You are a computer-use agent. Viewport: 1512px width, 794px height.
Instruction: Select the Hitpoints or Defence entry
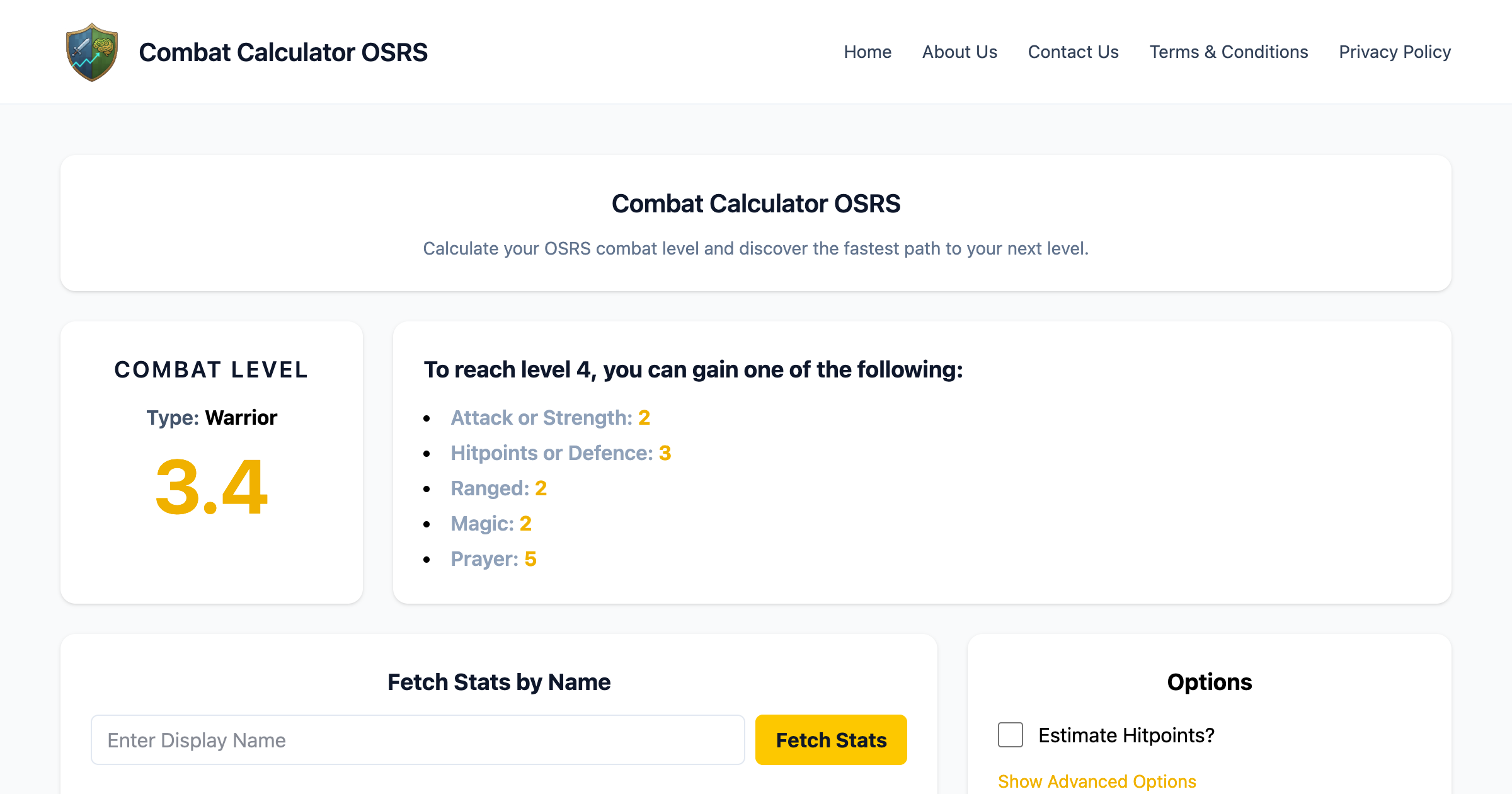click(x=561, y=453)
